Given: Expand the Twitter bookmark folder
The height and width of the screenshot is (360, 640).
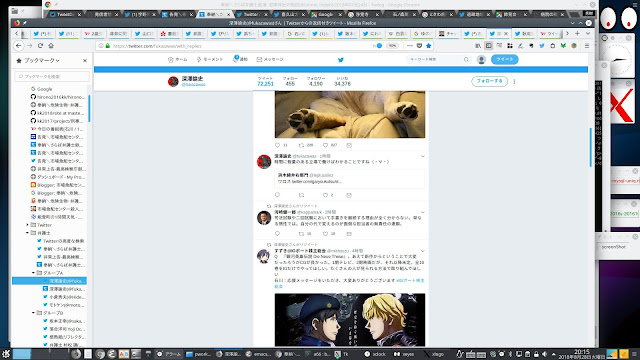Looking at the screenshot, I should pyautogui.click(x=28, y=225).
